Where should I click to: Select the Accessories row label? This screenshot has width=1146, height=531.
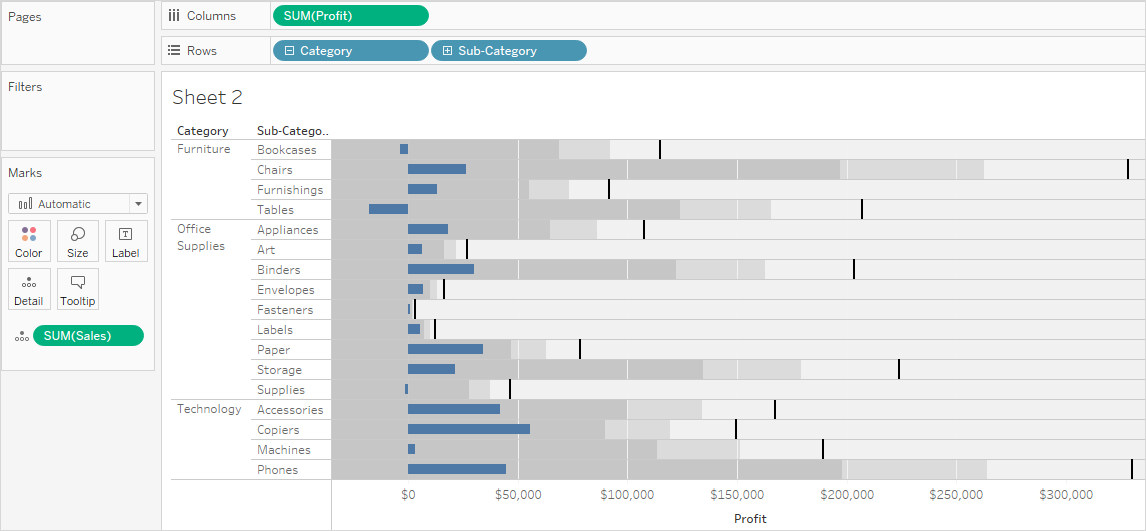coord(289,410)
